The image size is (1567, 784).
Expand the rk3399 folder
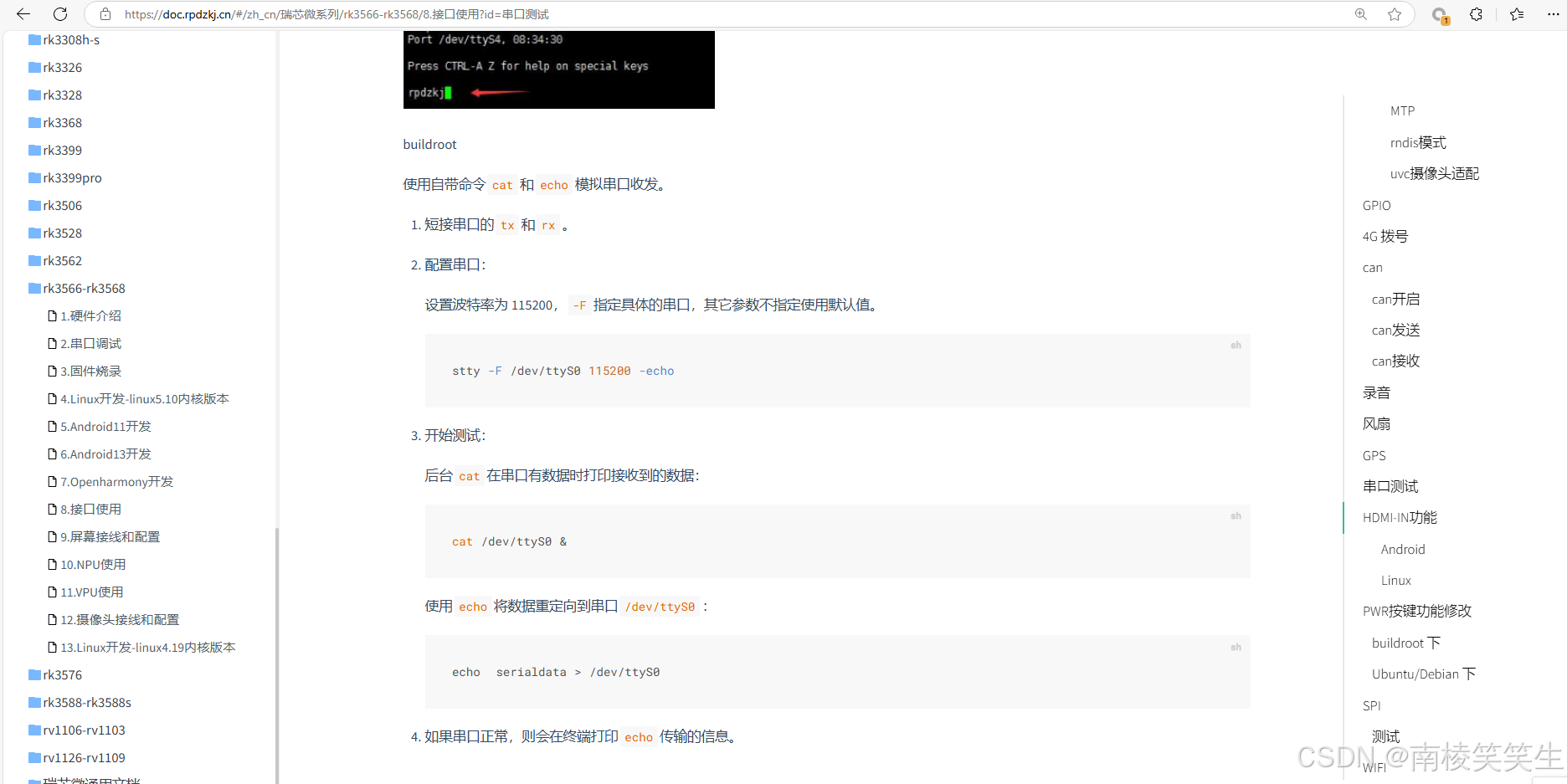(x=55, y=150)
